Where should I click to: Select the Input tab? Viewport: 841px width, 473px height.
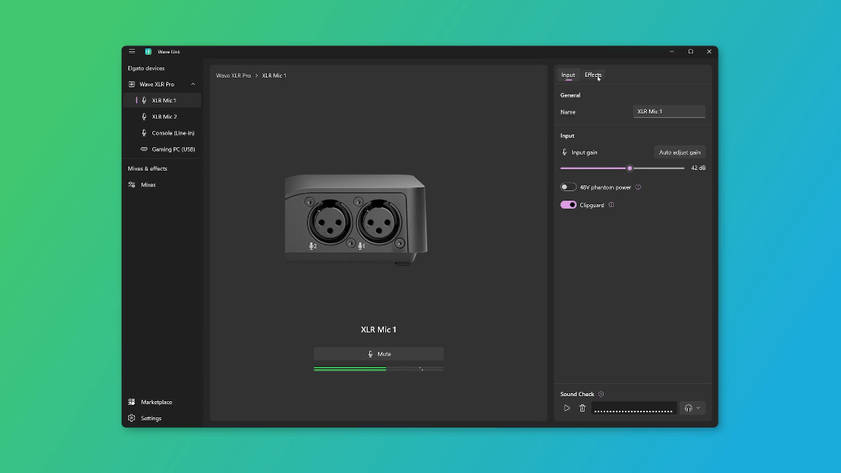tap(568, 75)
